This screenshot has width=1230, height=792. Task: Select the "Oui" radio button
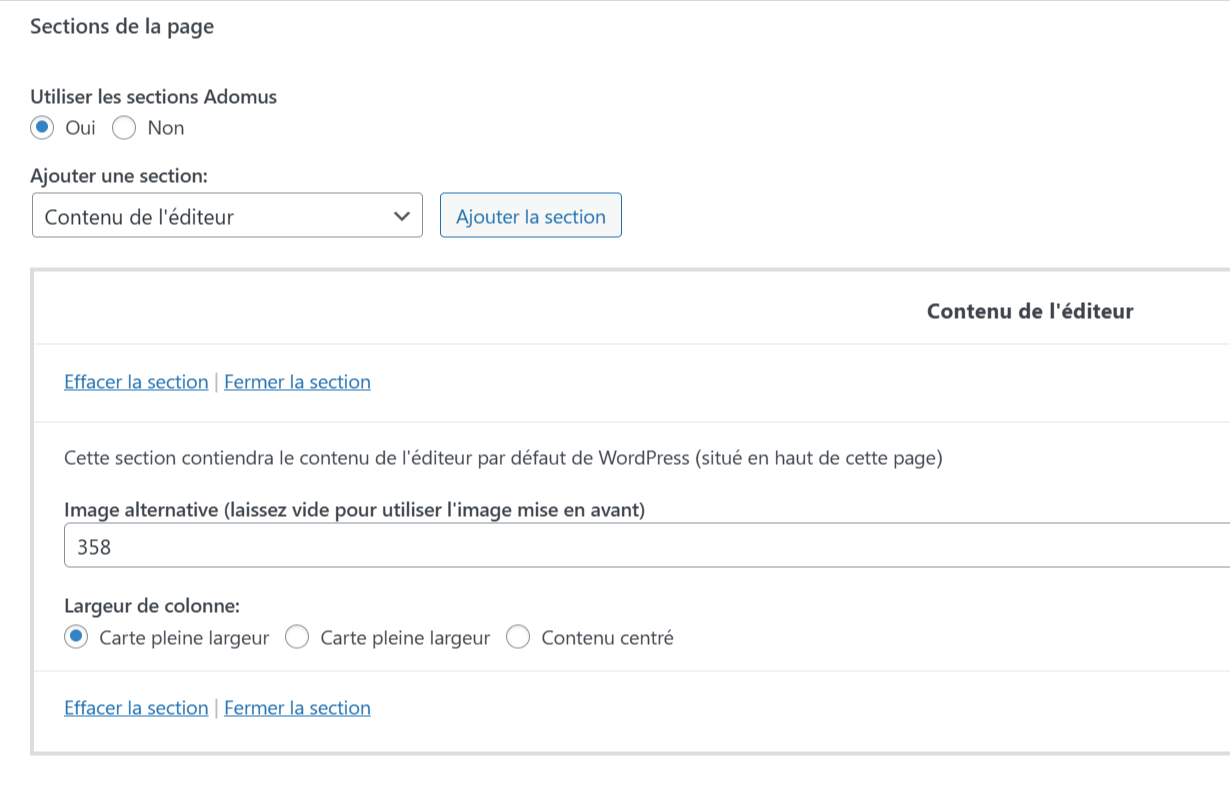(42, 128)
